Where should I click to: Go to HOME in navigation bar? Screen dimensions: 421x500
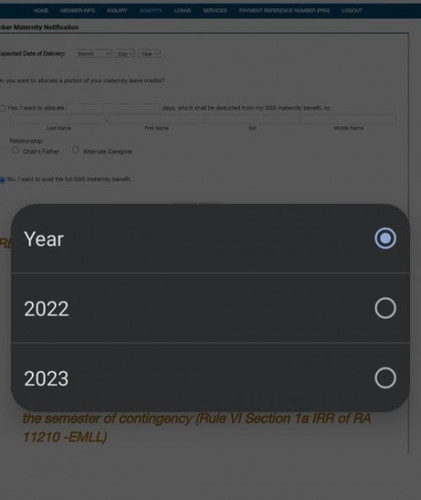[41, 11]
